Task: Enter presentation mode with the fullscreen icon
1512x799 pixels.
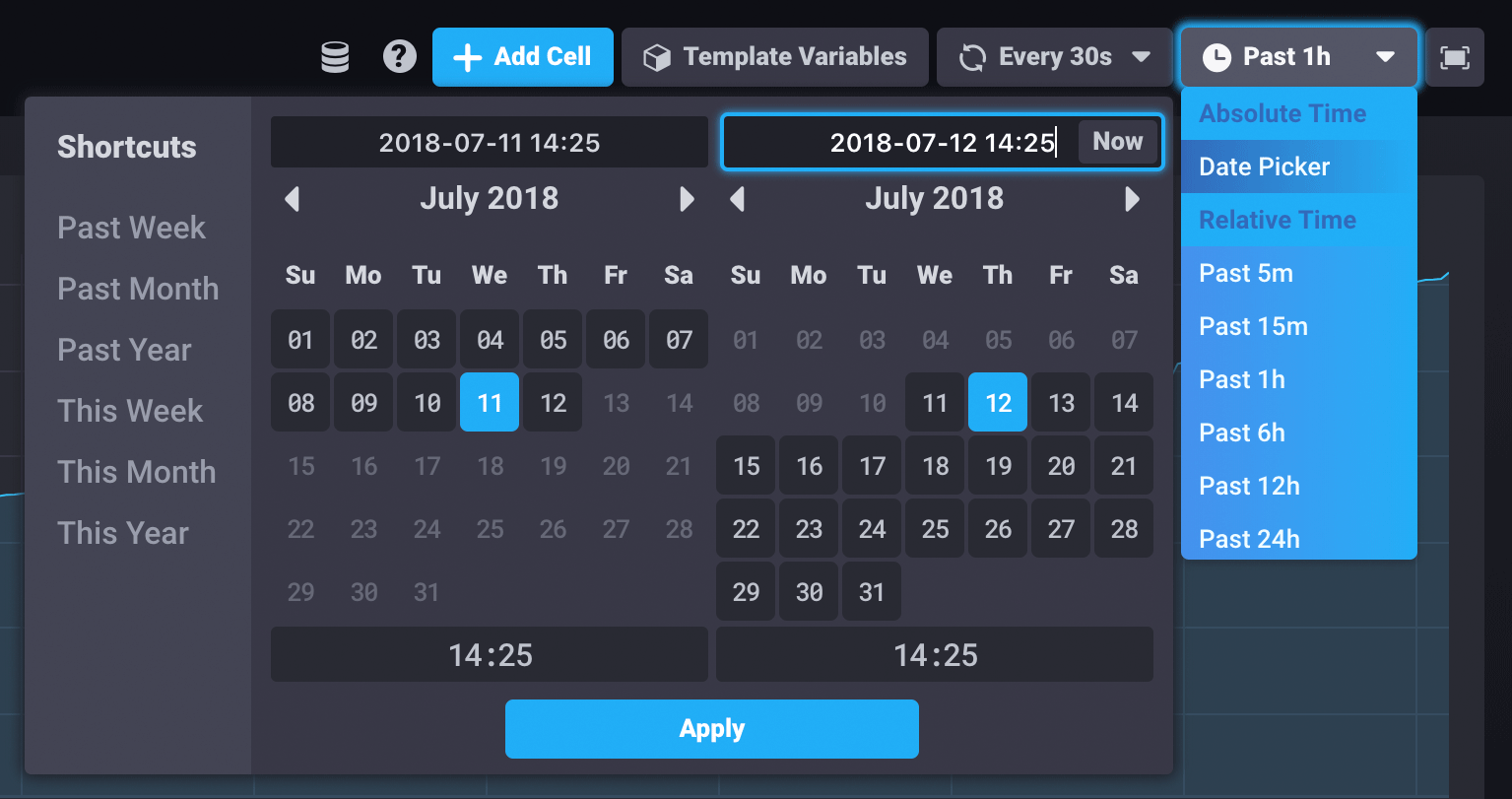Action: tap(1455, 56)
